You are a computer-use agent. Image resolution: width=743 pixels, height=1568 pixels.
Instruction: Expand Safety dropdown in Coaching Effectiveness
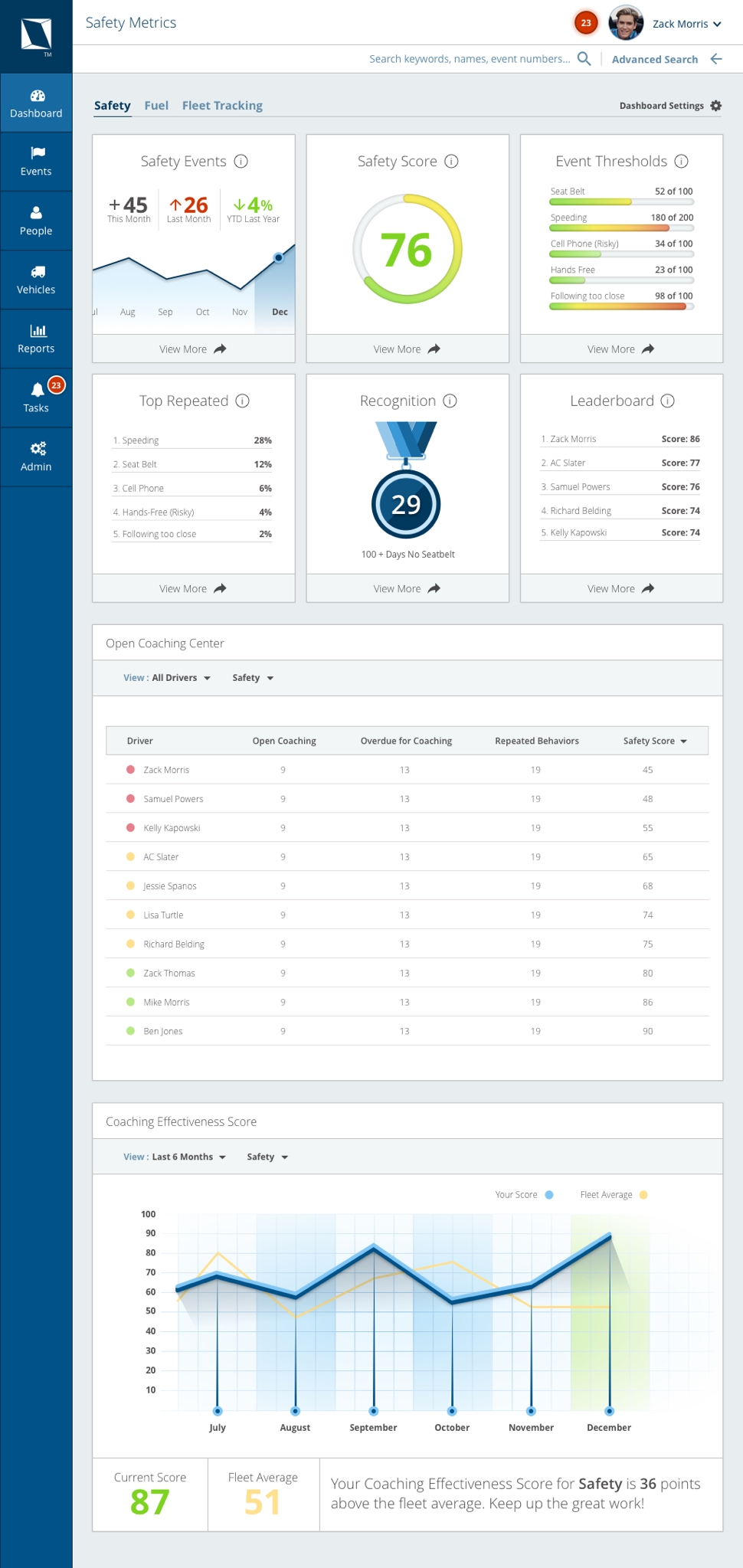pos(267,1157)
